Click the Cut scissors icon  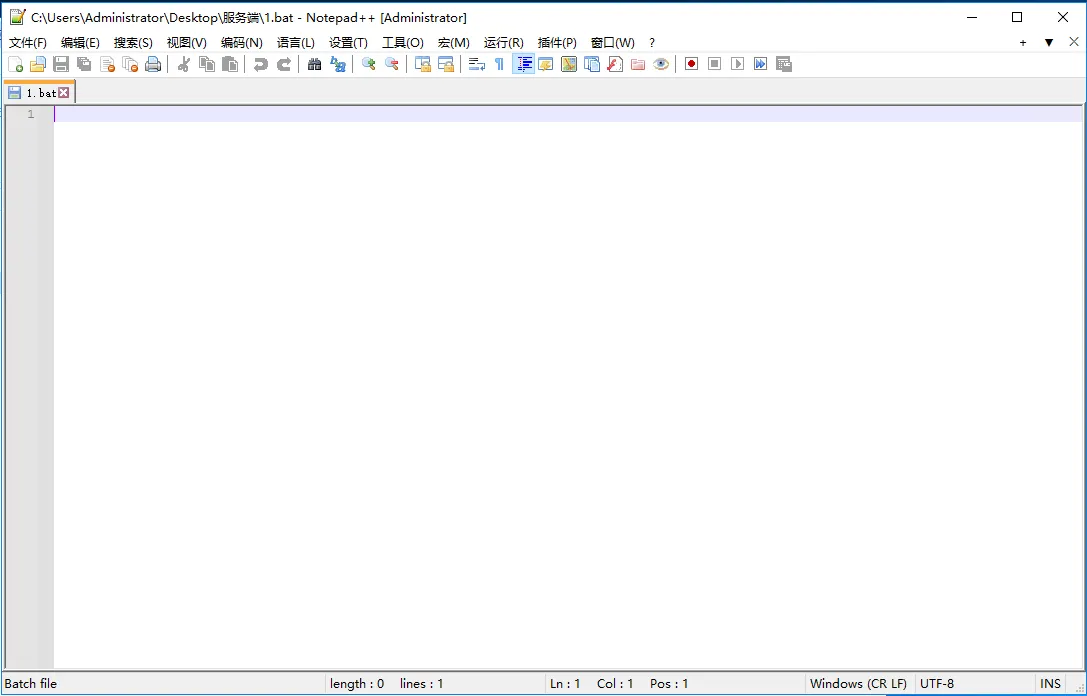click(x=183, y=64)
